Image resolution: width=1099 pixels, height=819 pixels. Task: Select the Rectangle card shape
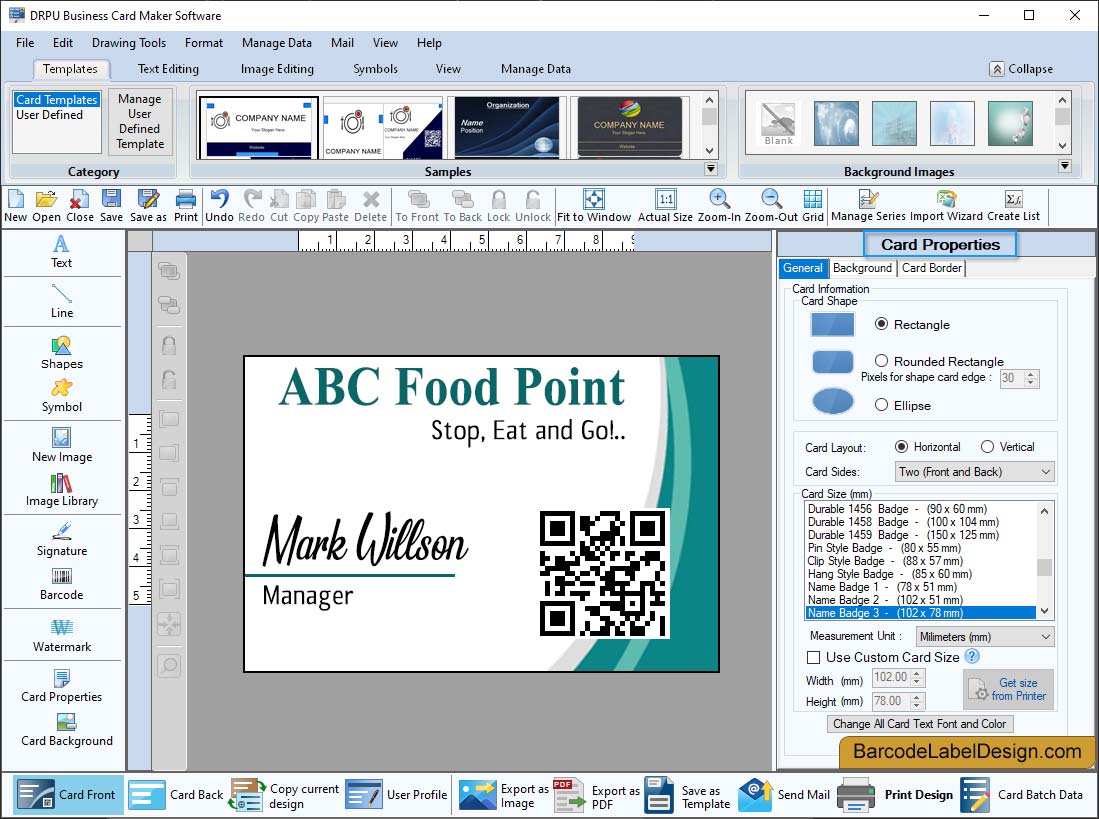pos(882,324)
